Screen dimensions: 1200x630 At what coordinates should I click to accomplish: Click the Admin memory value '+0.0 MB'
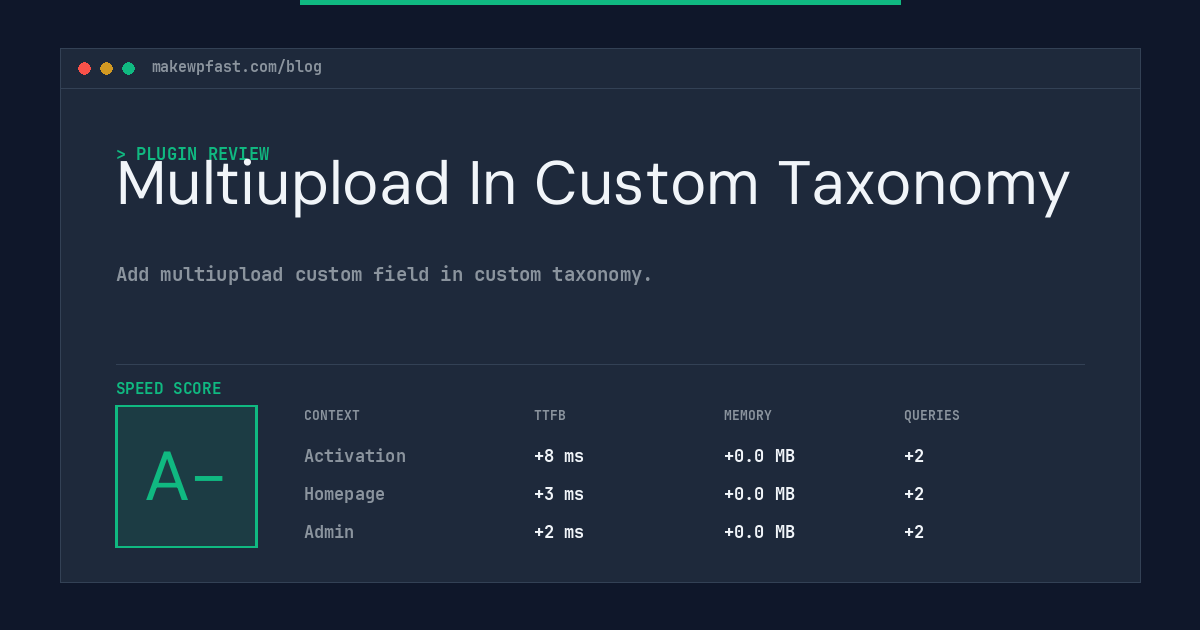pos(759,532)
